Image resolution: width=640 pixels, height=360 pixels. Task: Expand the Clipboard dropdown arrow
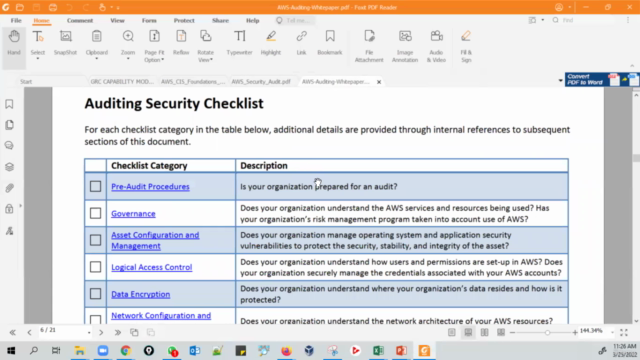click(x=97, y=59)
